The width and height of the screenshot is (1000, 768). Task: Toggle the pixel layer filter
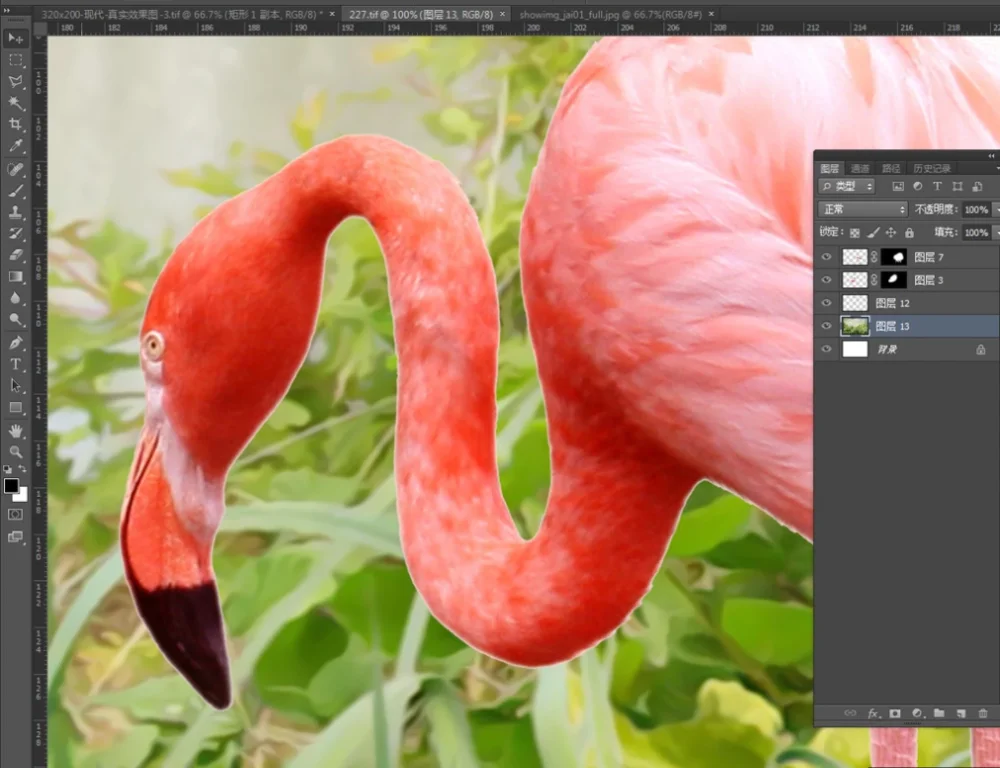point(898,186)
